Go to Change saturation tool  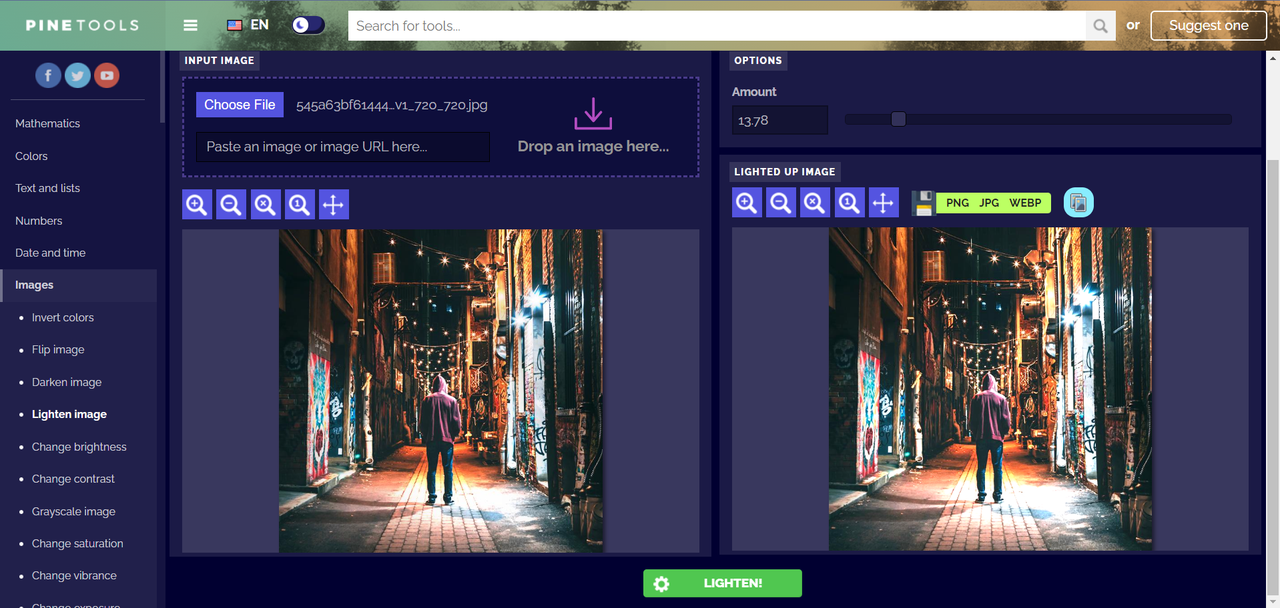pos(78,543)
